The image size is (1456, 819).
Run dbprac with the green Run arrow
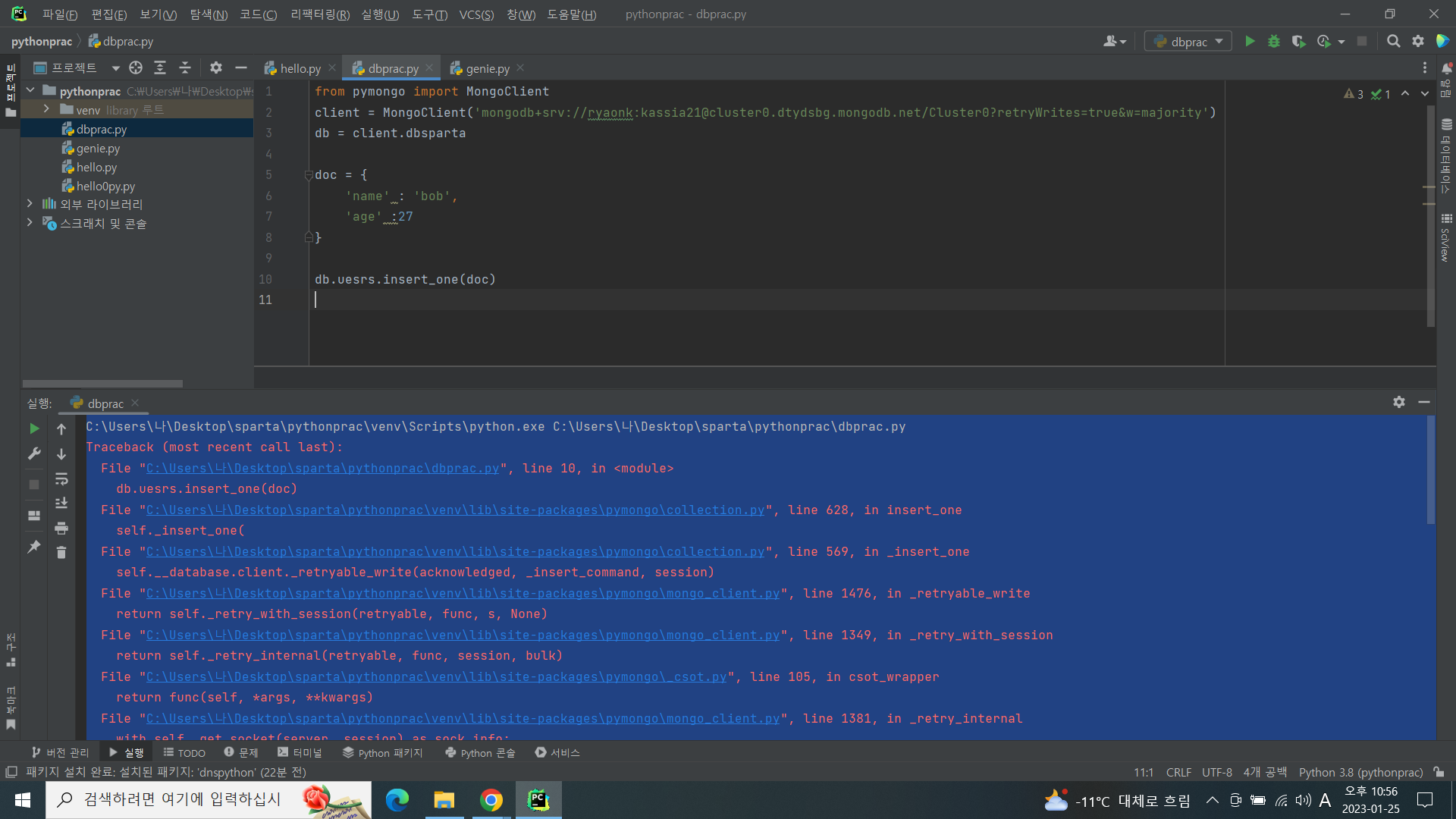pos(1250,42)
